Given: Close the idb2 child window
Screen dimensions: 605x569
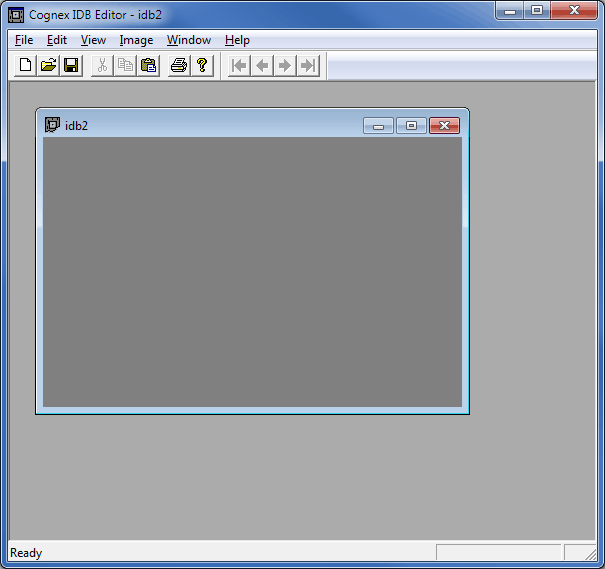Looking at the screenshot, I should pos(444,126).
